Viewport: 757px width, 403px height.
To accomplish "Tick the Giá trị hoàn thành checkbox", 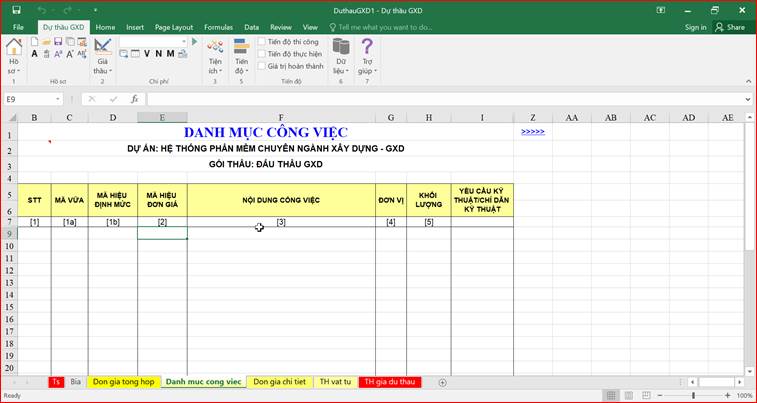I will [x=262, y=66].
